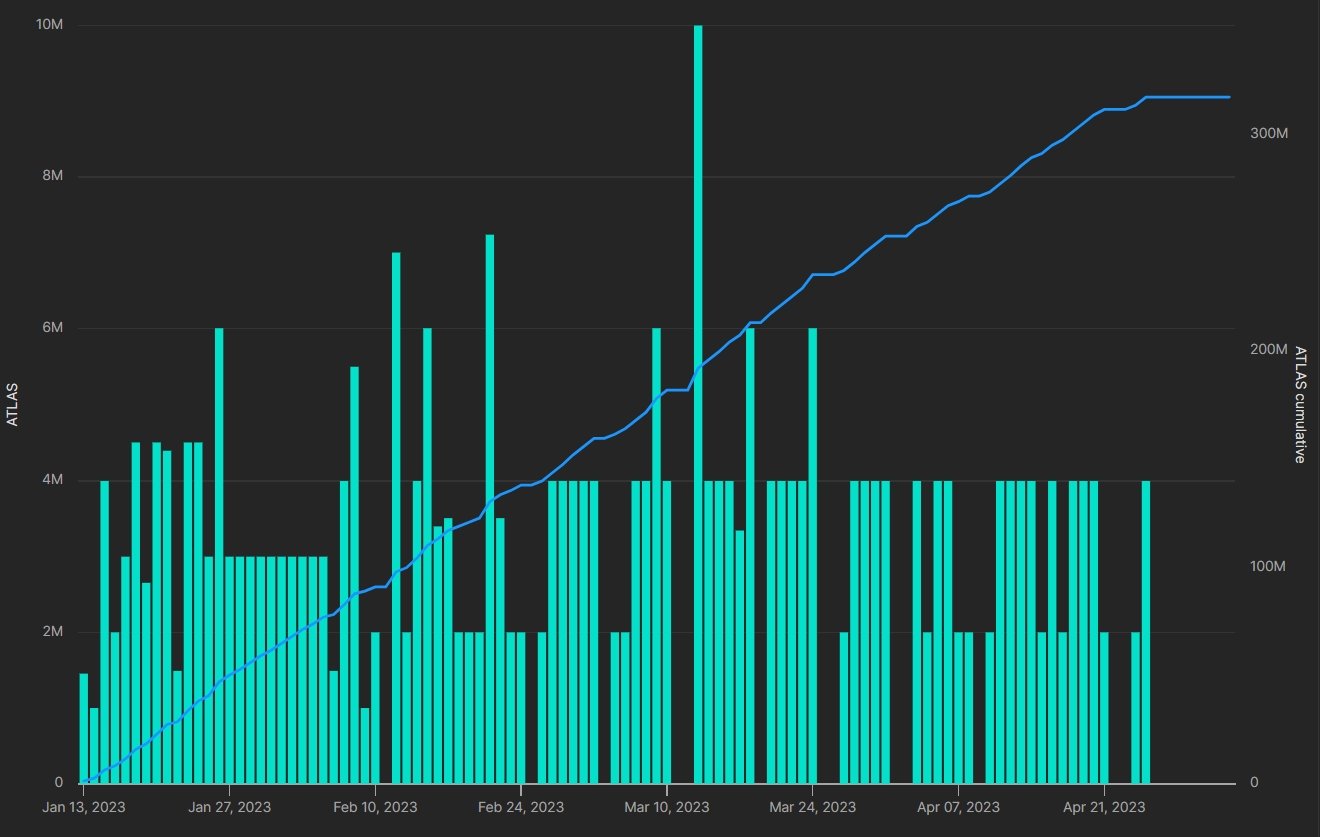Viewport: 1320px width, 837px height.
Task: Select the '8M' left axis tick label
Action: point(52,176)
